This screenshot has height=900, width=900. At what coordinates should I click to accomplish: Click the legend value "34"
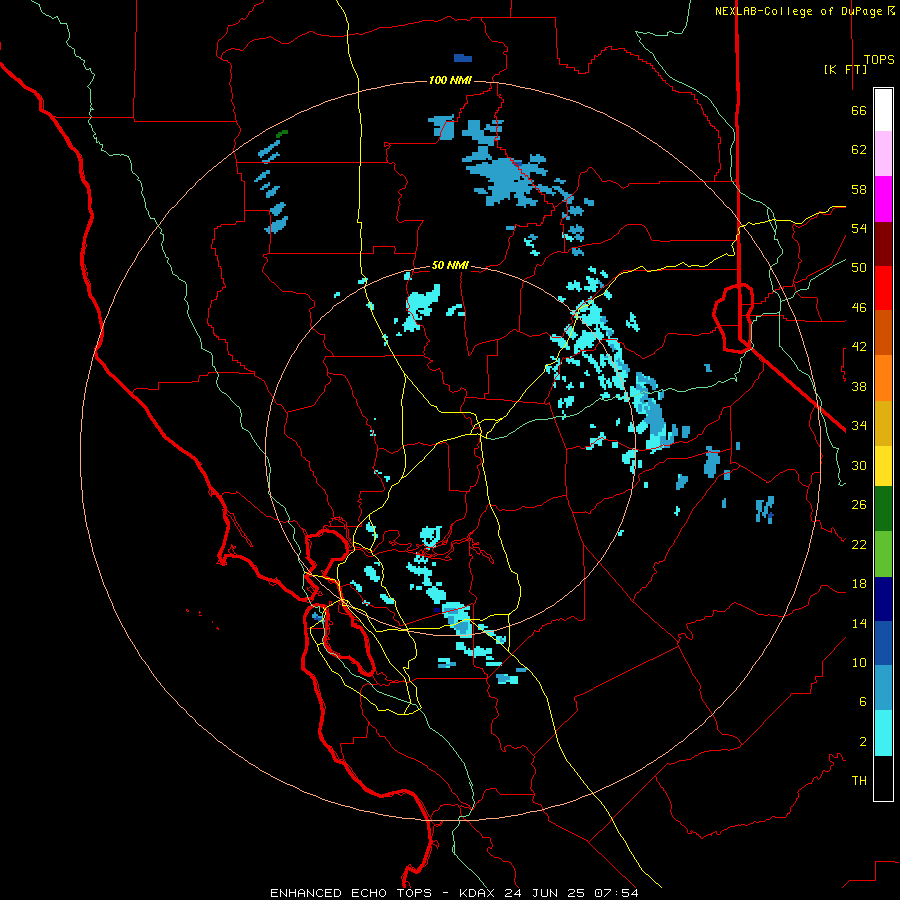coord(859,426)
